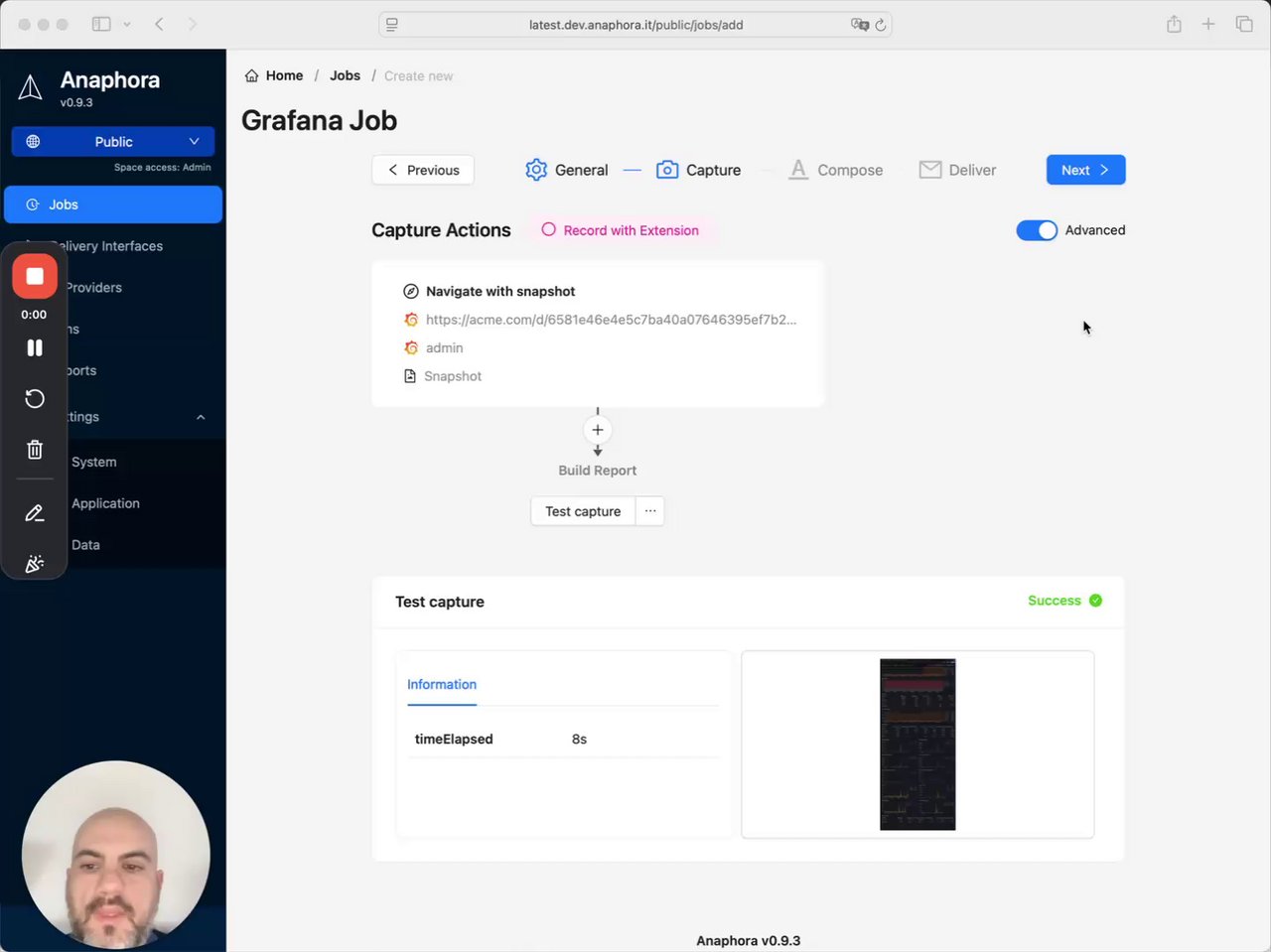The width and height of the screenshot is (1271, 952).
Task: Go back in browser history
Action: pos(159,24)
